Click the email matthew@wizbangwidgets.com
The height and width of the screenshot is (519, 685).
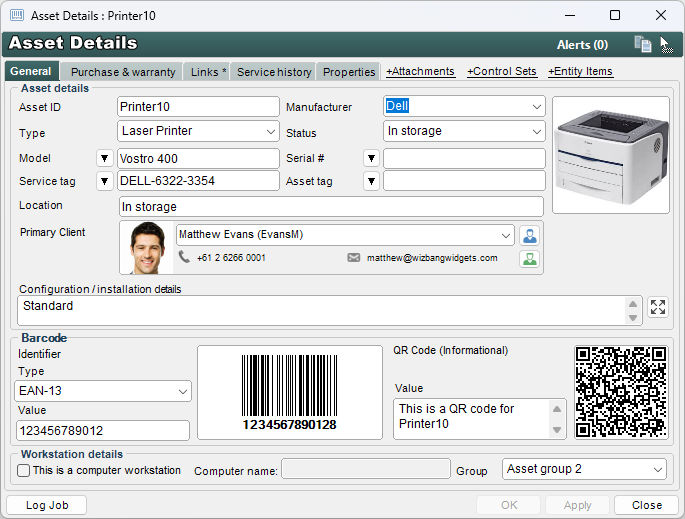tap(432, 258)
